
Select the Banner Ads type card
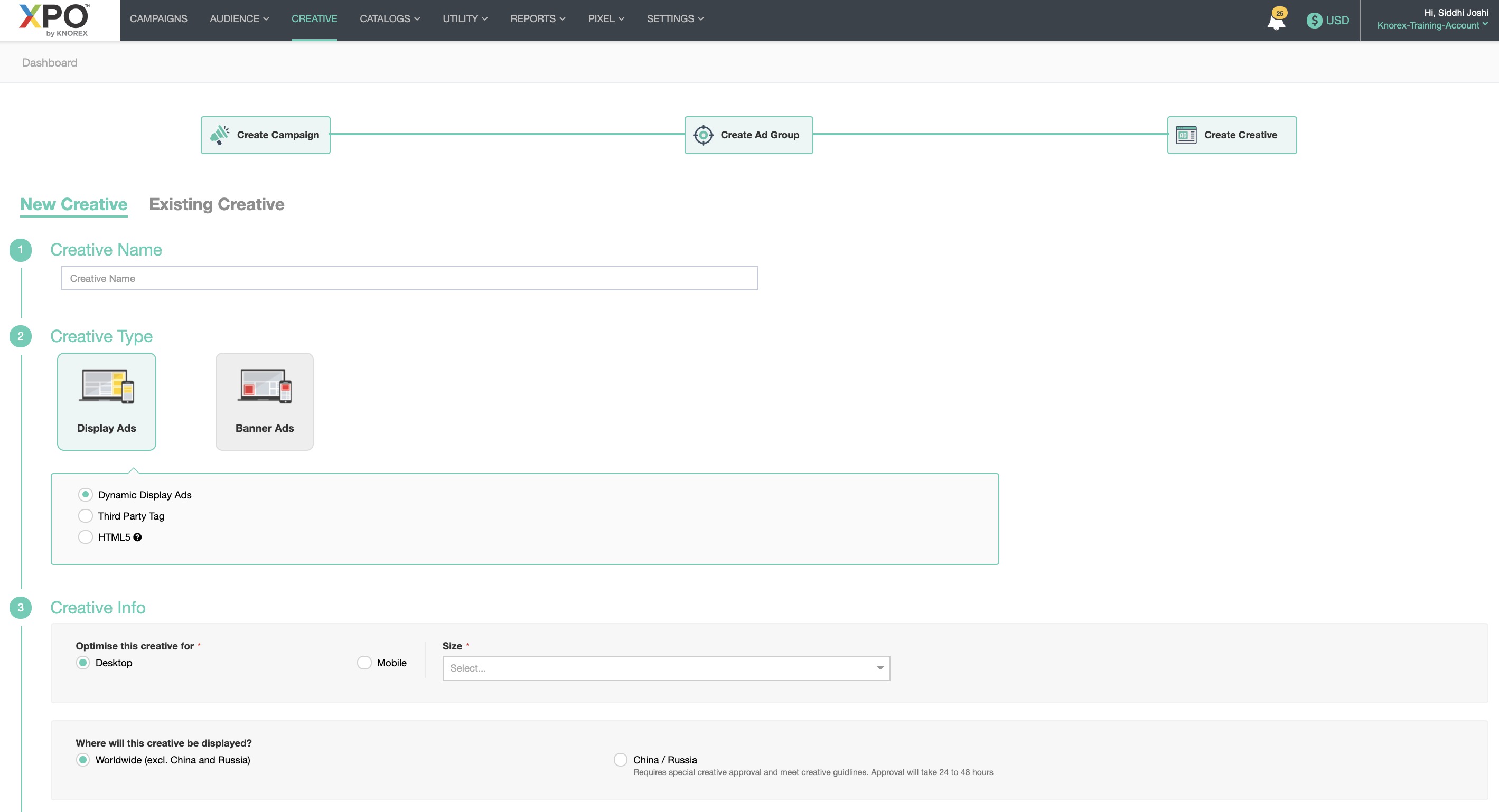pos(264,401)
